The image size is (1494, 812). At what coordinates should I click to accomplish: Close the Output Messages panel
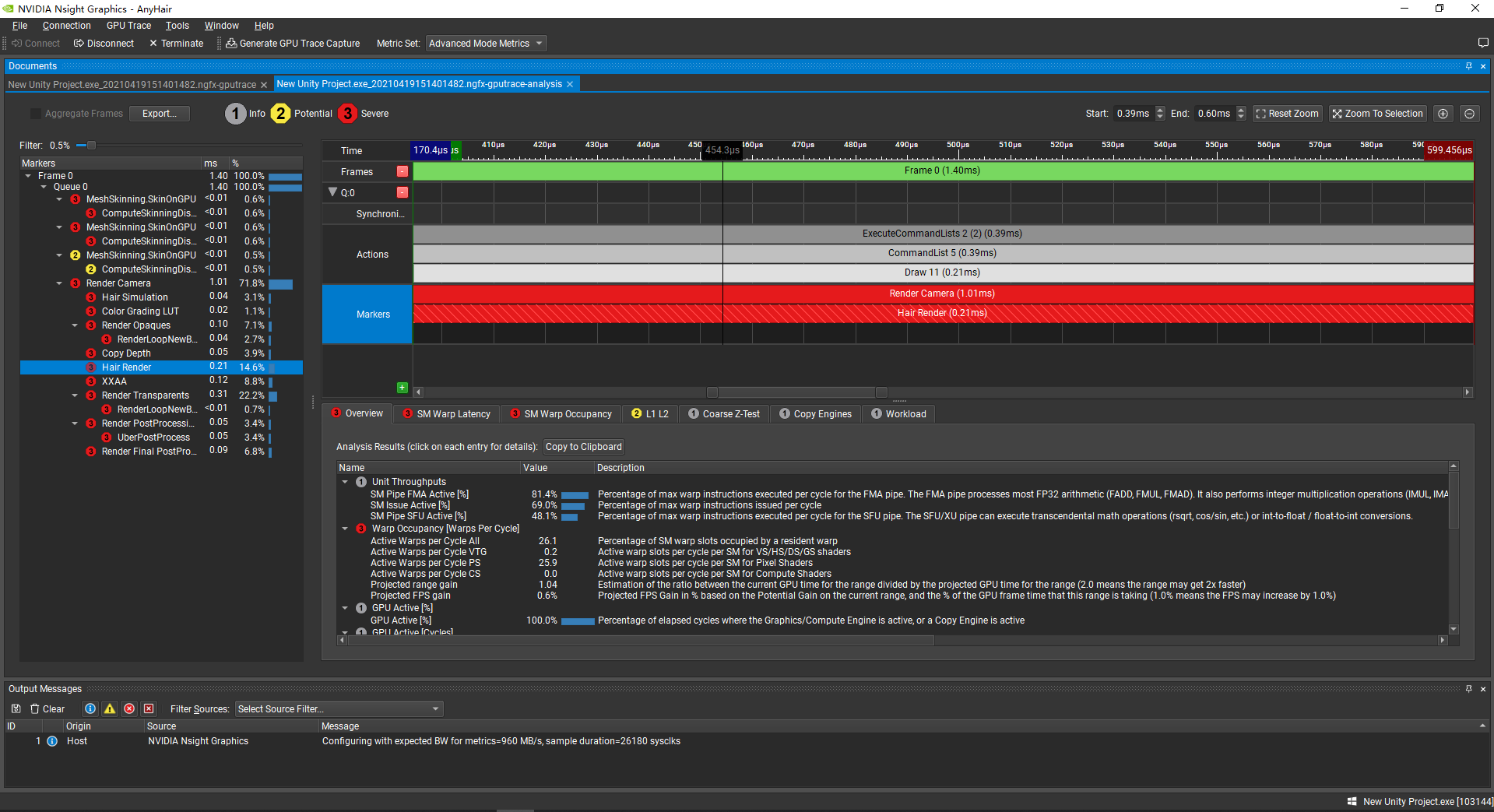(1483, 689)
